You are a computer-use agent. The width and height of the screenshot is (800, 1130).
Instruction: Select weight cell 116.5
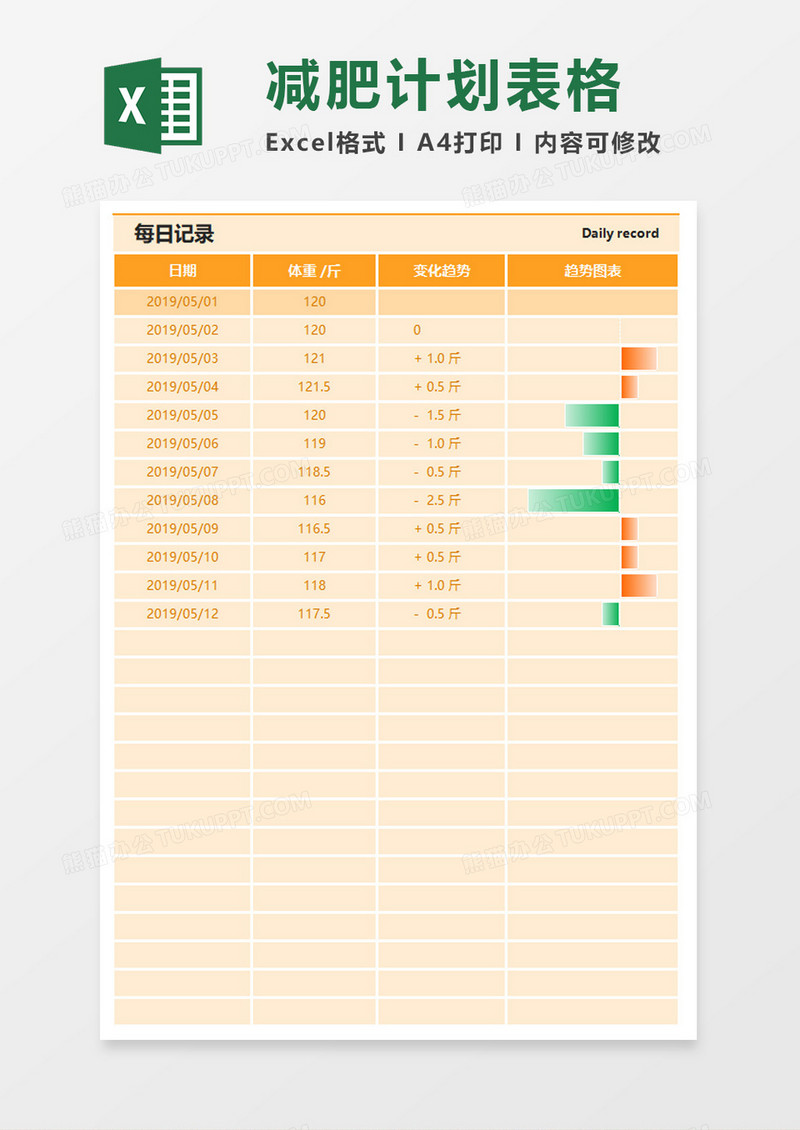point(314,529)
